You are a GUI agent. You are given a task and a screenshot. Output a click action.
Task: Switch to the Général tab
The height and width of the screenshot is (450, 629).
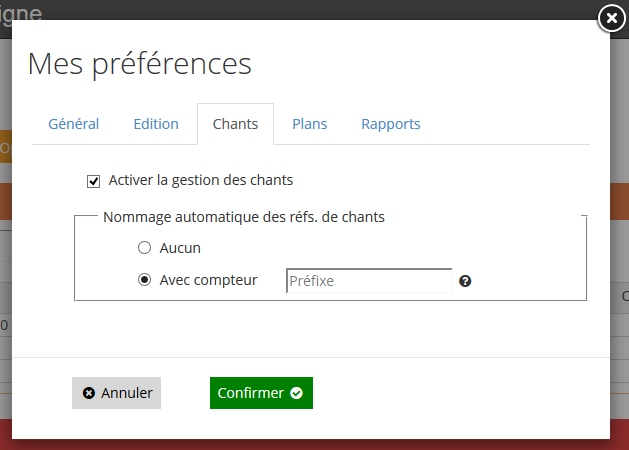pos(74,124)
